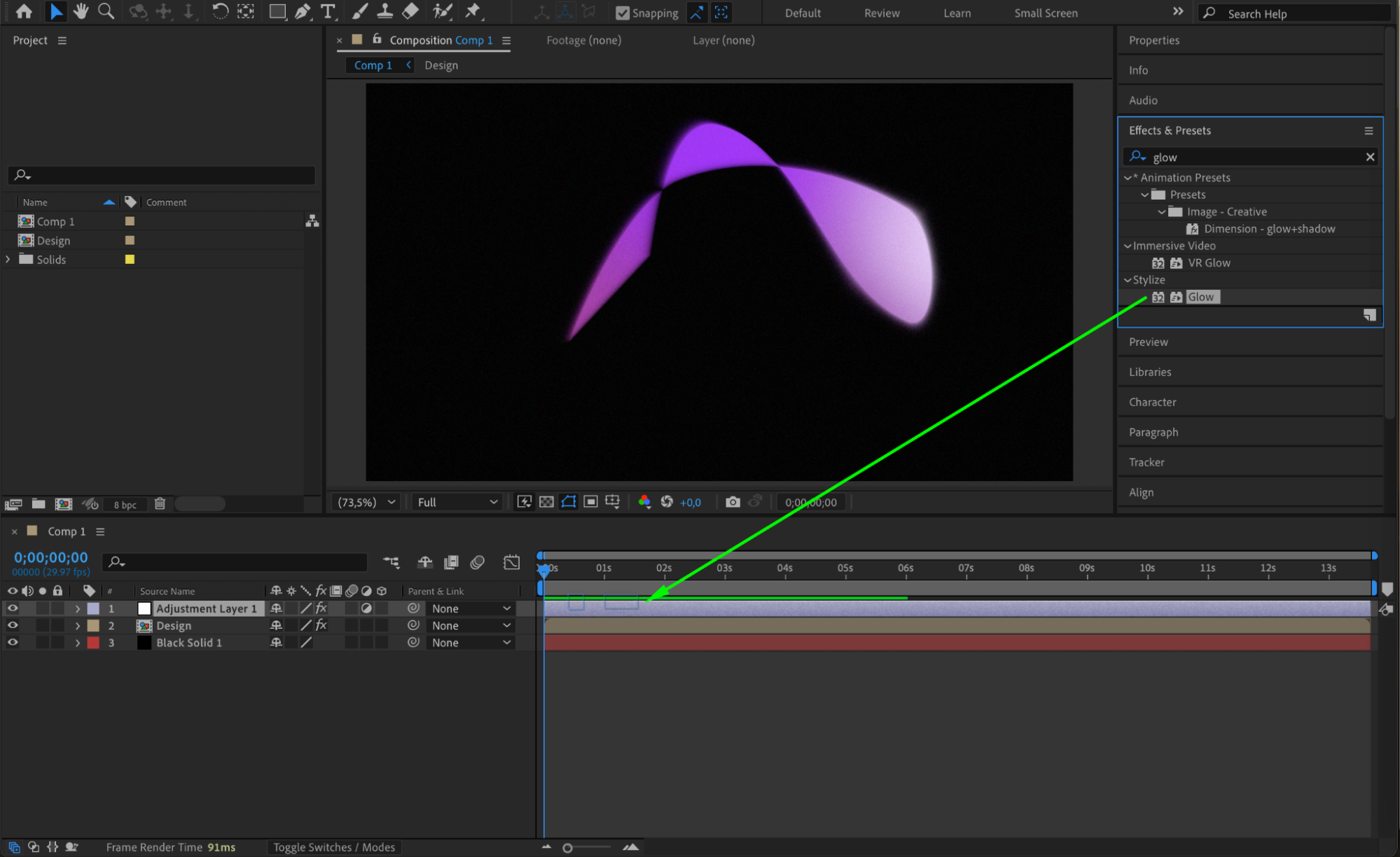This screenshot has width=1400, height=857.
Task: Clear the glow search field
Action: (1370, 157)
